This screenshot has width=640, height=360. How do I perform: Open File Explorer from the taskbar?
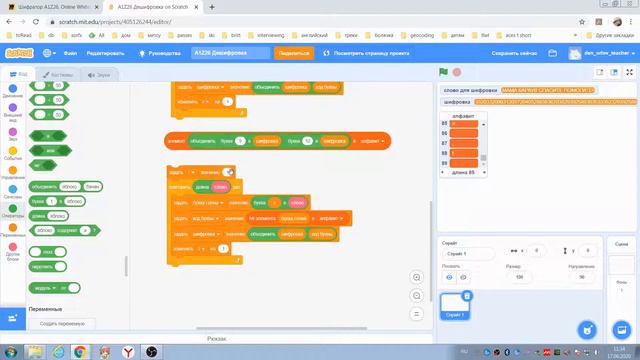pyautogui.click(x=35, y=352)
